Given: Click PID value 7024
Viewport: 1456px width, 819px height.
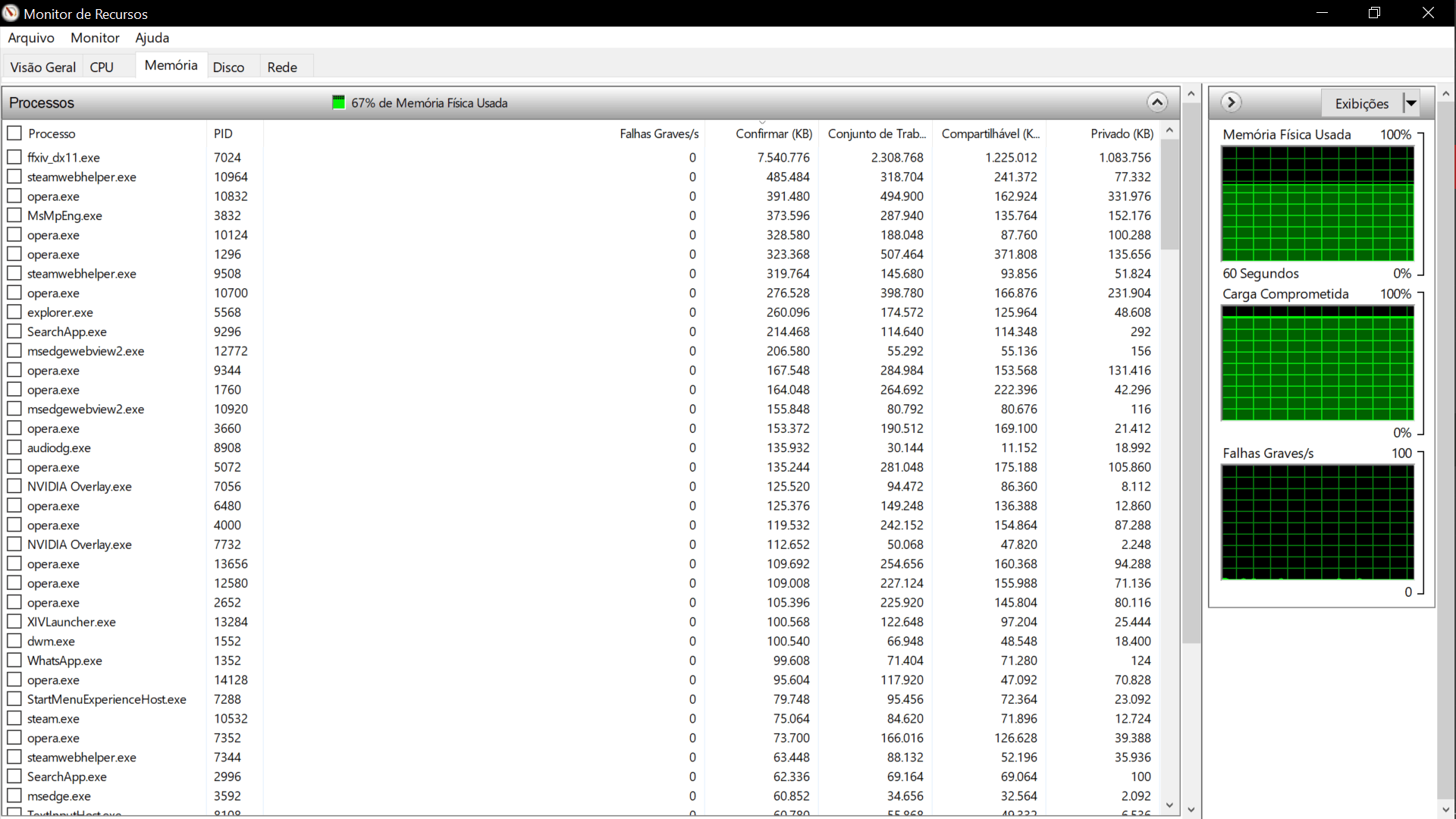Looking at the screenshot, I should [227, 157].
